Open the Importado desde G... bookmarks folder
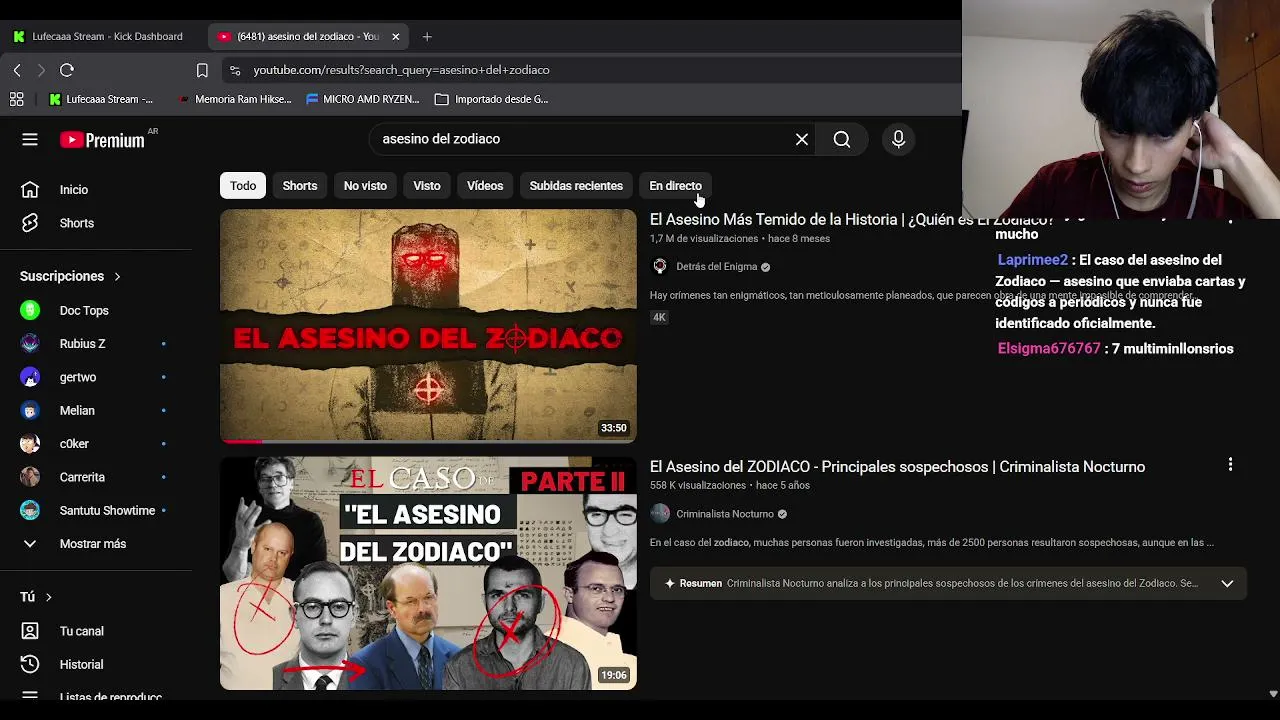The height and width of the screenshot is (720, 1280). click(492, 99)
